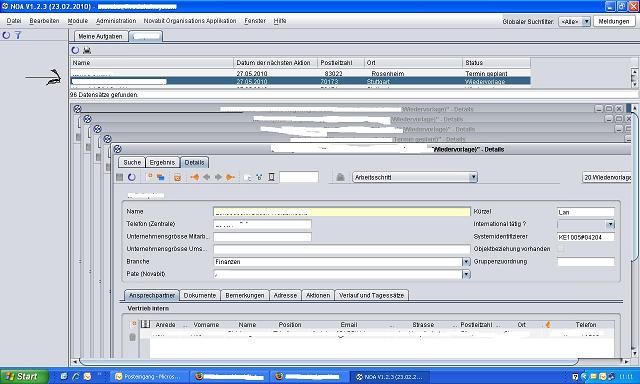Jump to the last record with the orange arrow
The height and width of the screenshot is (384, 640).
[x=230, y=177]
